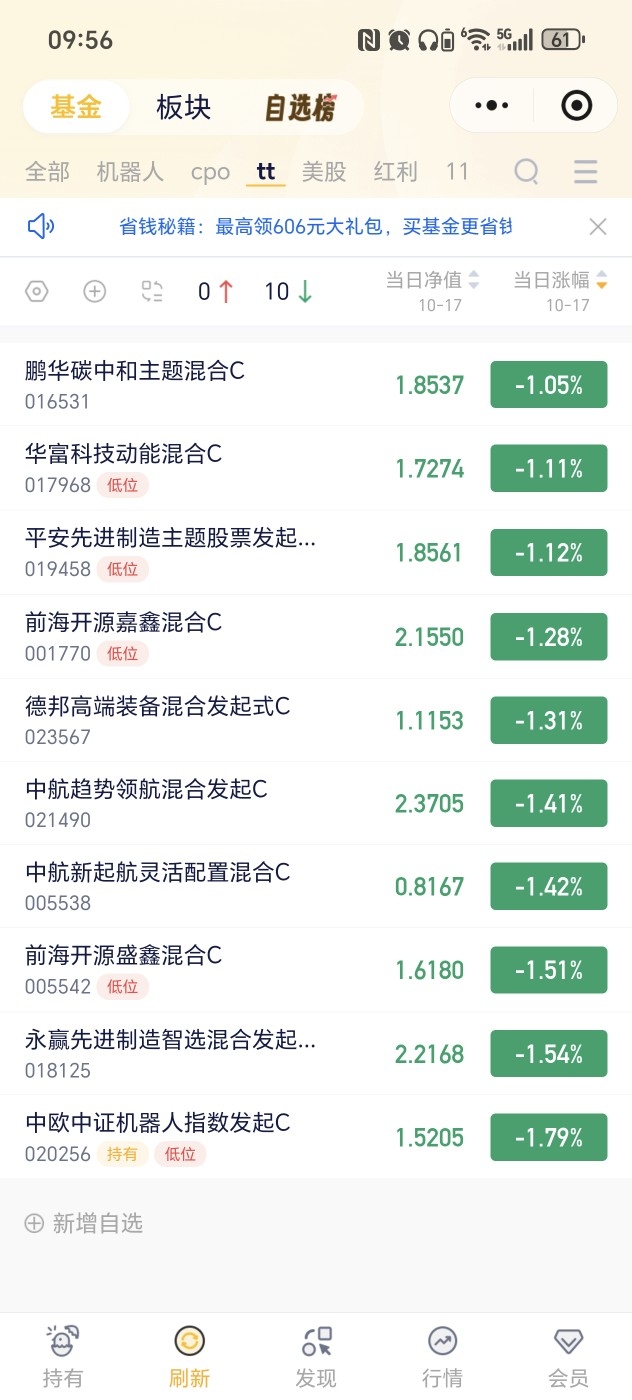Open mini-program three-dot menu
Screen dimensions: 632x1400
pyautogui.click(x=491, y=105)
